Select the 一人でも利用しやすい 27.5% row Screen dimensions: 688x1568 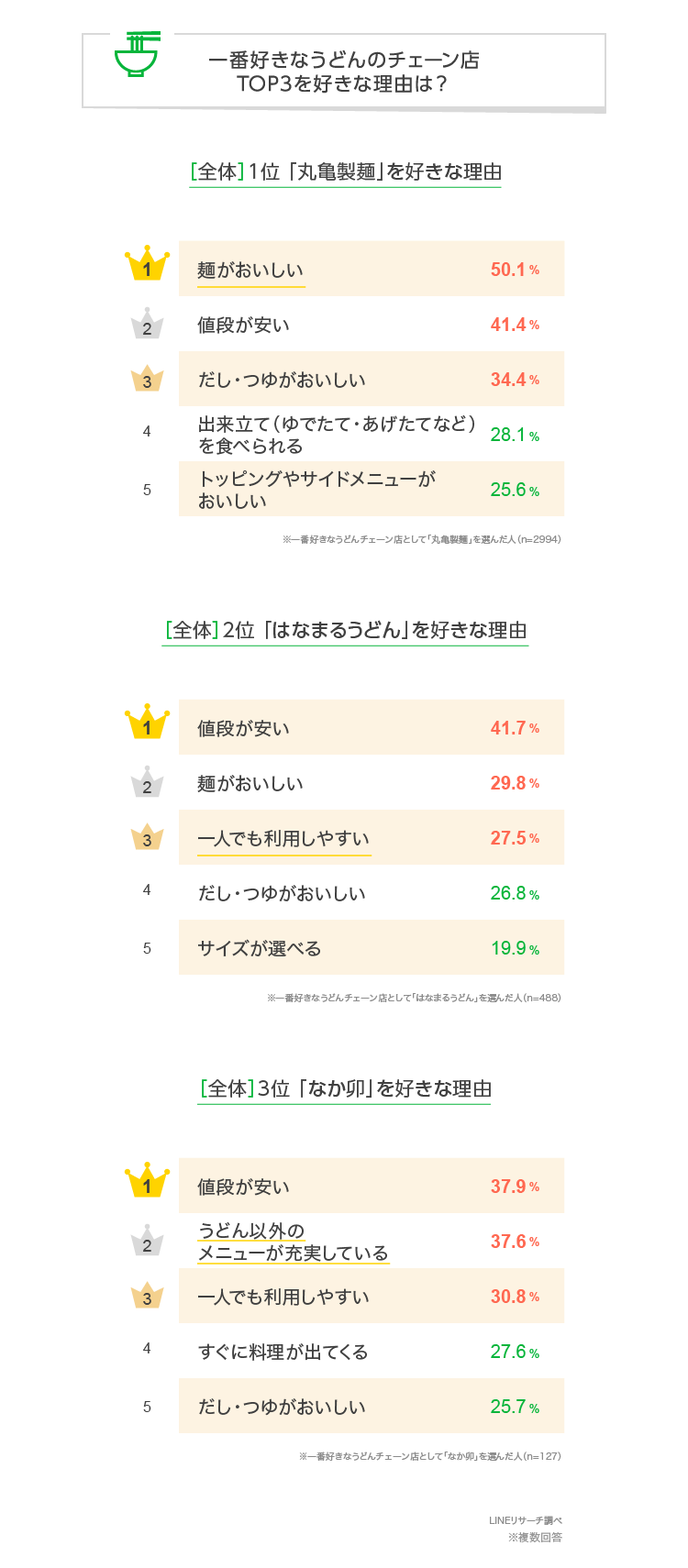(372, 837)
